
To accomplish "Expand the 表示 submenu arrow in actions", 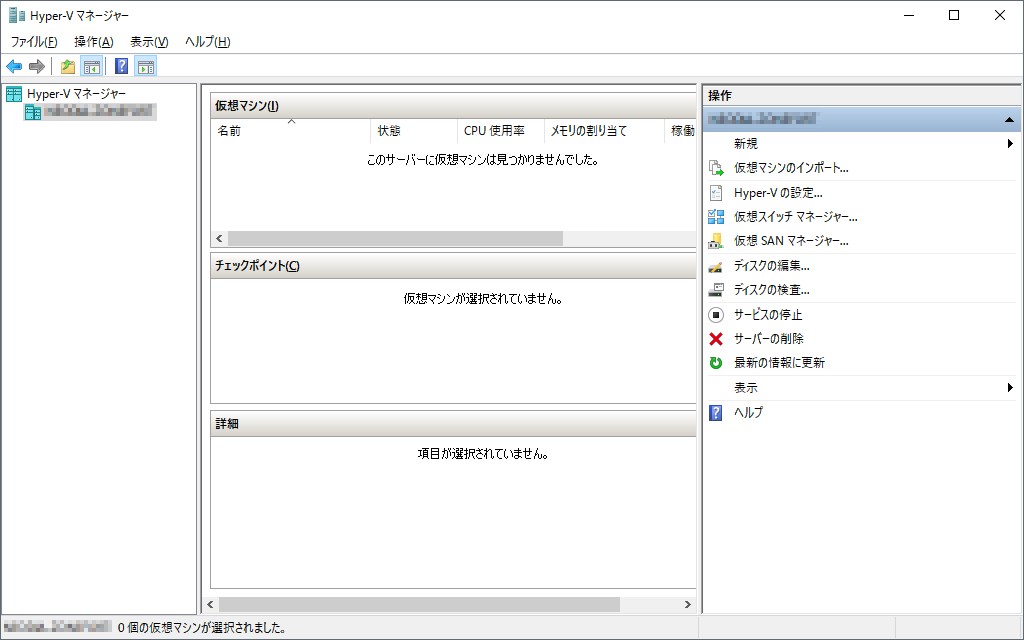I will point(1010,388).
